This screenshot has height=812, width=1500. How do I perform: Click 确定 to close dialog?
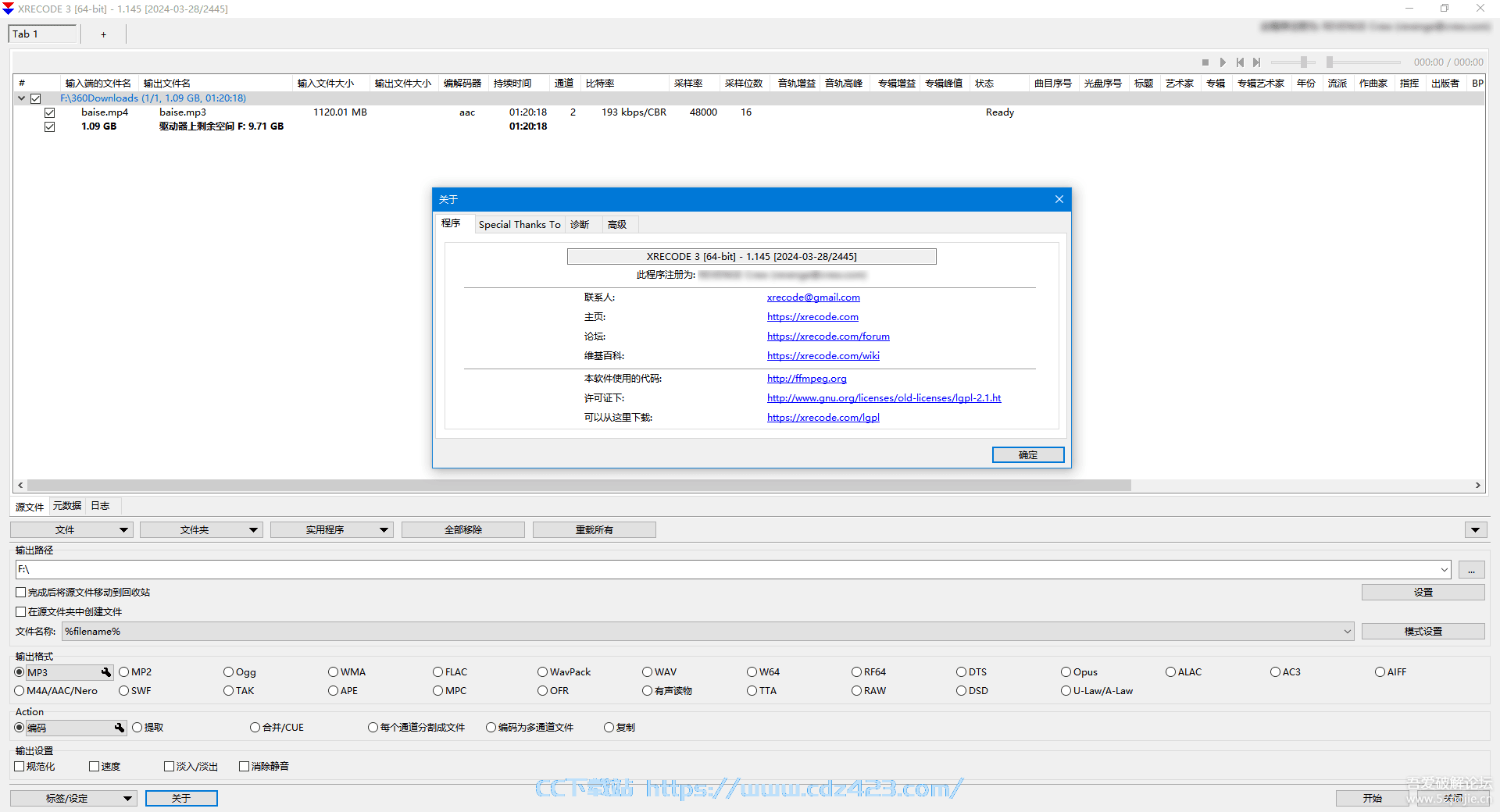tap(1028, 455)
